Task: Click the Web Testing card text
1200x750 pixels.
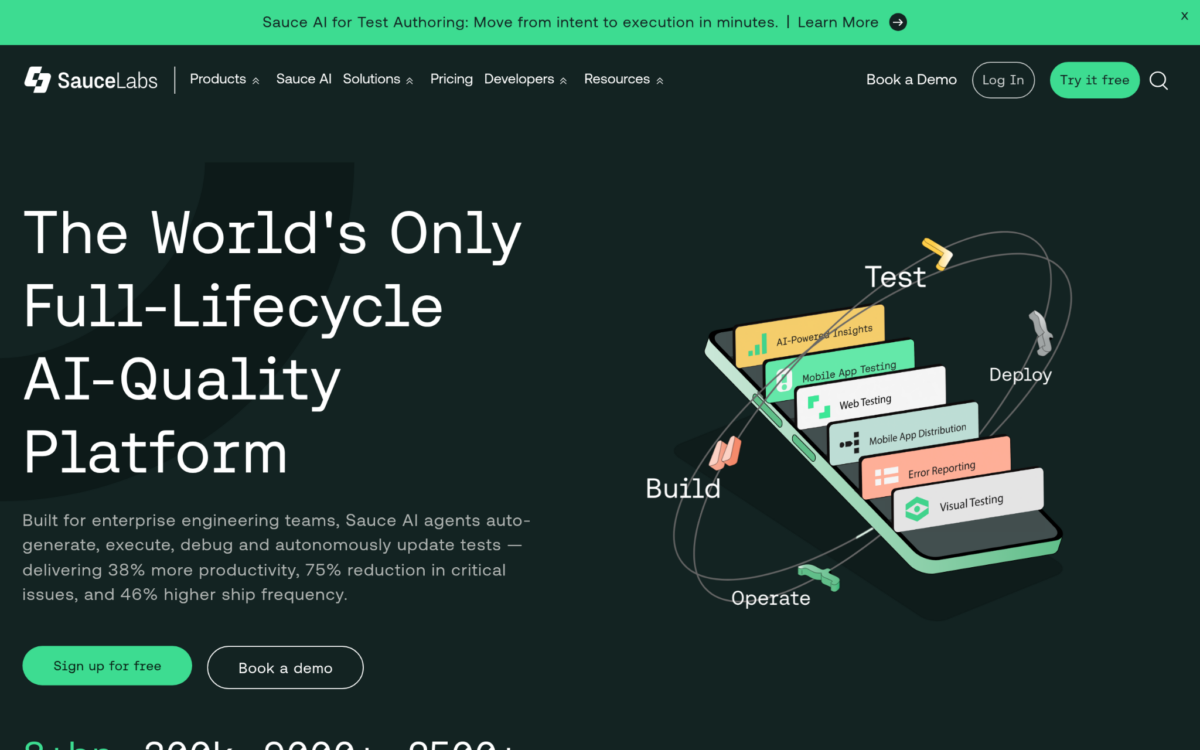Action: 865,402
